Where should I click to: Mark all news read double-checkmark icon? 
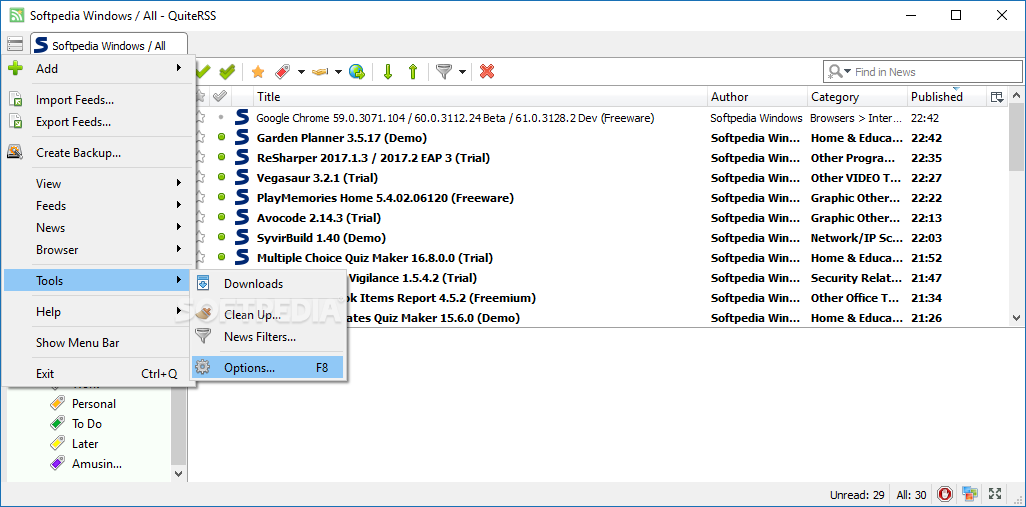(x=226, y=71)
